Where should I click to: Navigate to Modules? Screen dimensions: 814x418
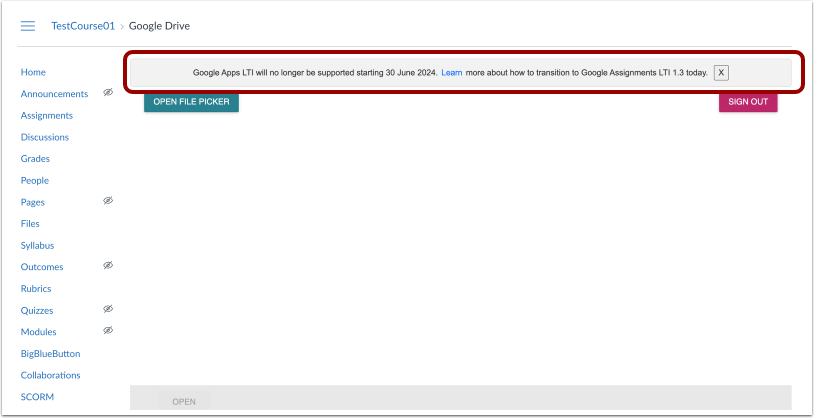[x=38, y=332]
